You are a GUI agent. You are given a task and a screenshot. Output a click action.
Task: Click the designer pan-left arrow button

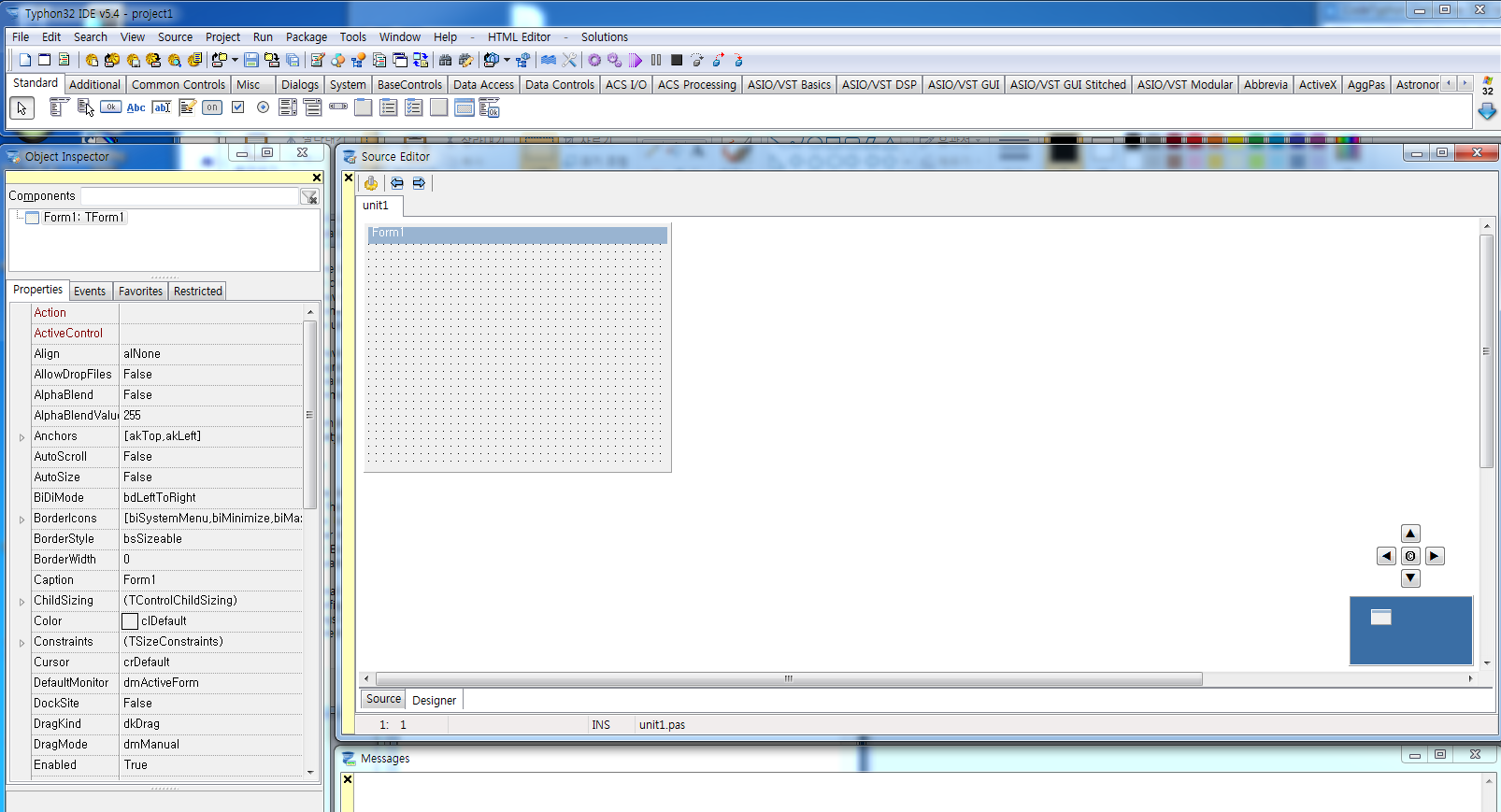[1386, 556]
